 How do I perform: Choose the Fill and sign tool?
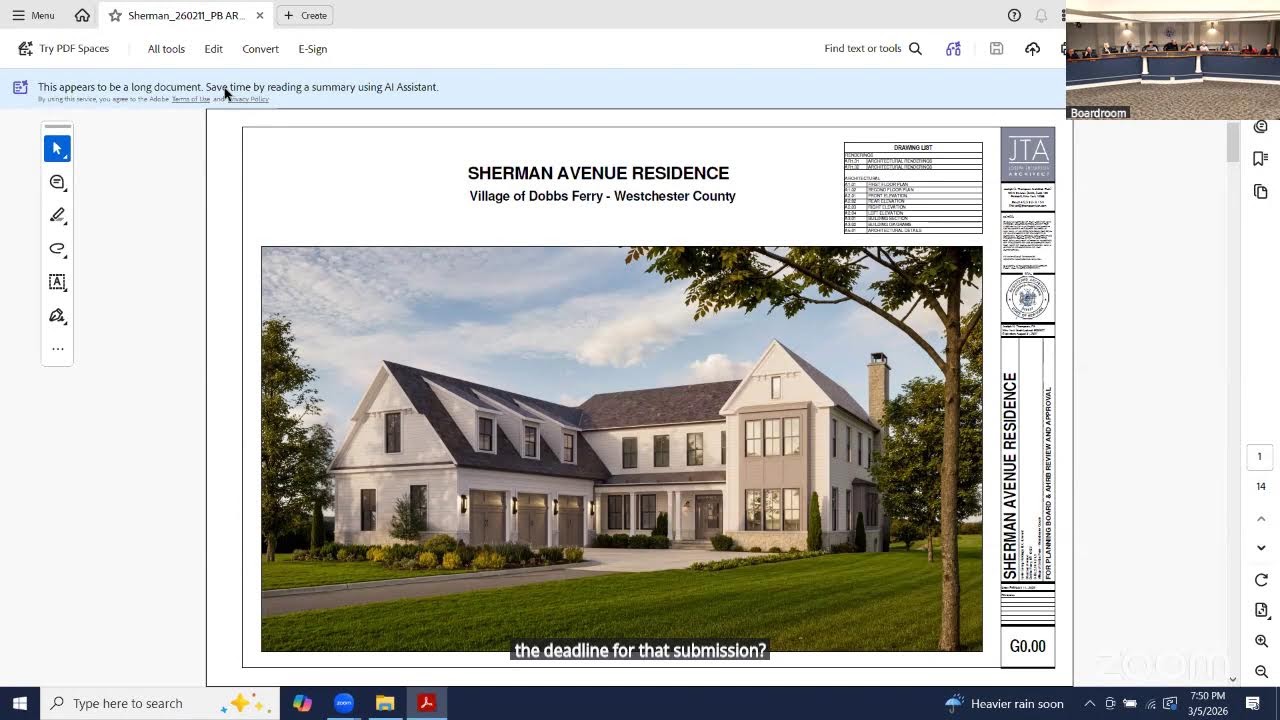[x=57, y=316]
